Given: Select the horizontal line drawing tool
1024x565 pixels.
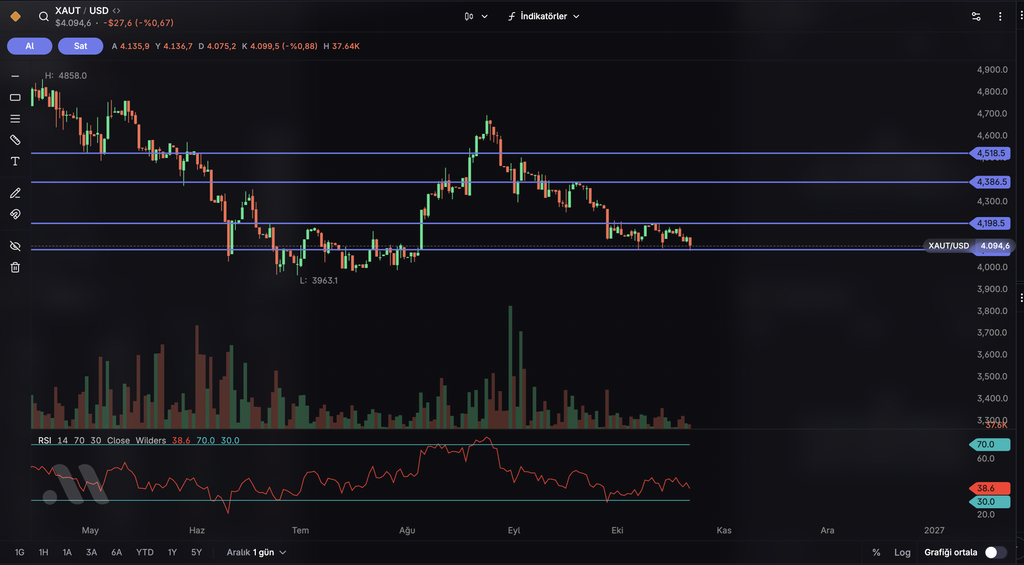Looking at the screenshot, I should [15, 76].
